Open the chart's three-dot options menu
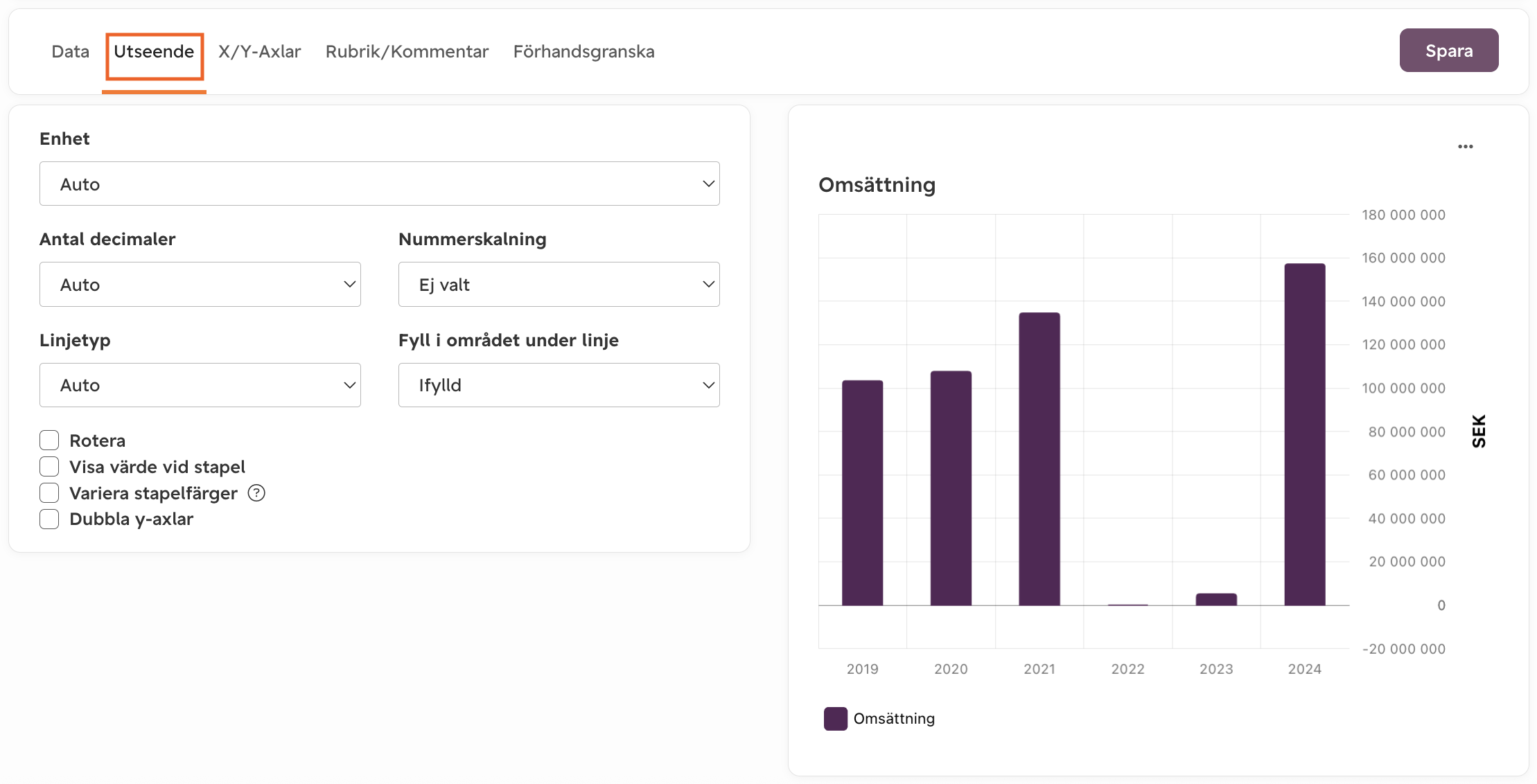The width and height of the screenshot is (1537, 784). pos(1465,146)
